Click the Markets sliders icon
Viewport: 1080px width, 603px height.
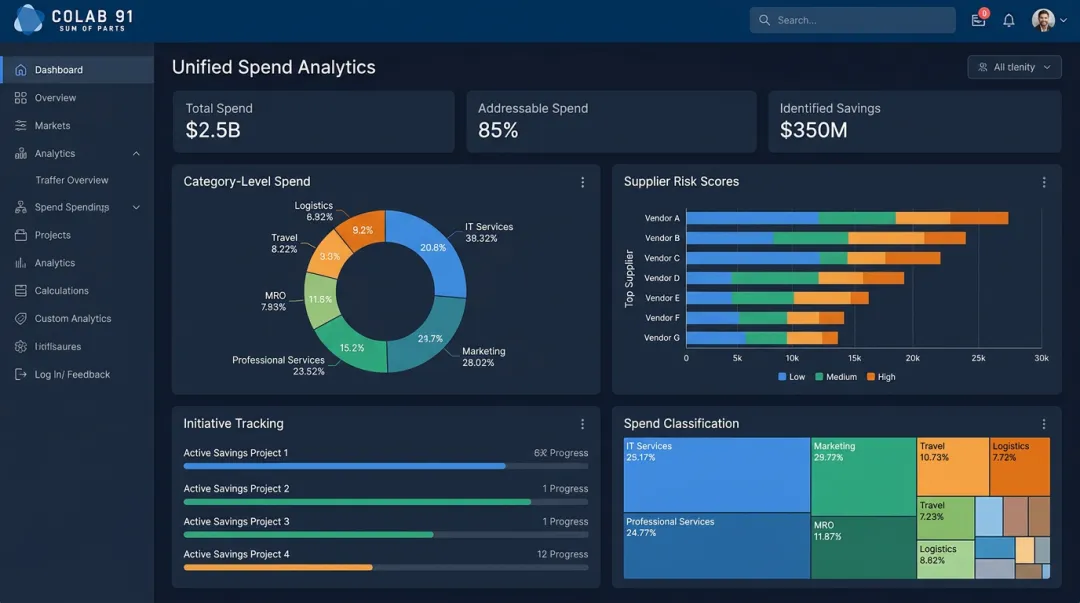click(x=21, y=125)
